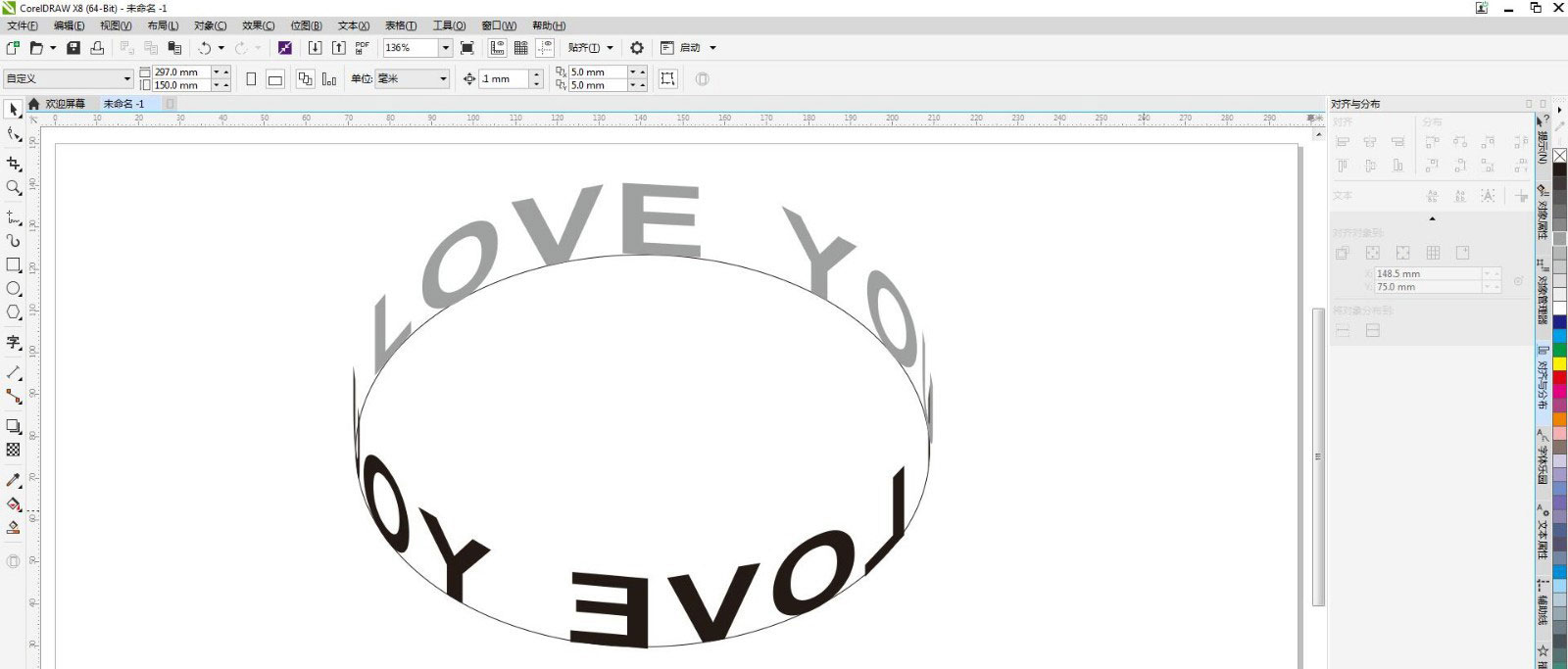Viewport: 1568px width, 669px height.
Task: Choose the Rectangle tool in toolbox
Action: (x=14, y=264)
